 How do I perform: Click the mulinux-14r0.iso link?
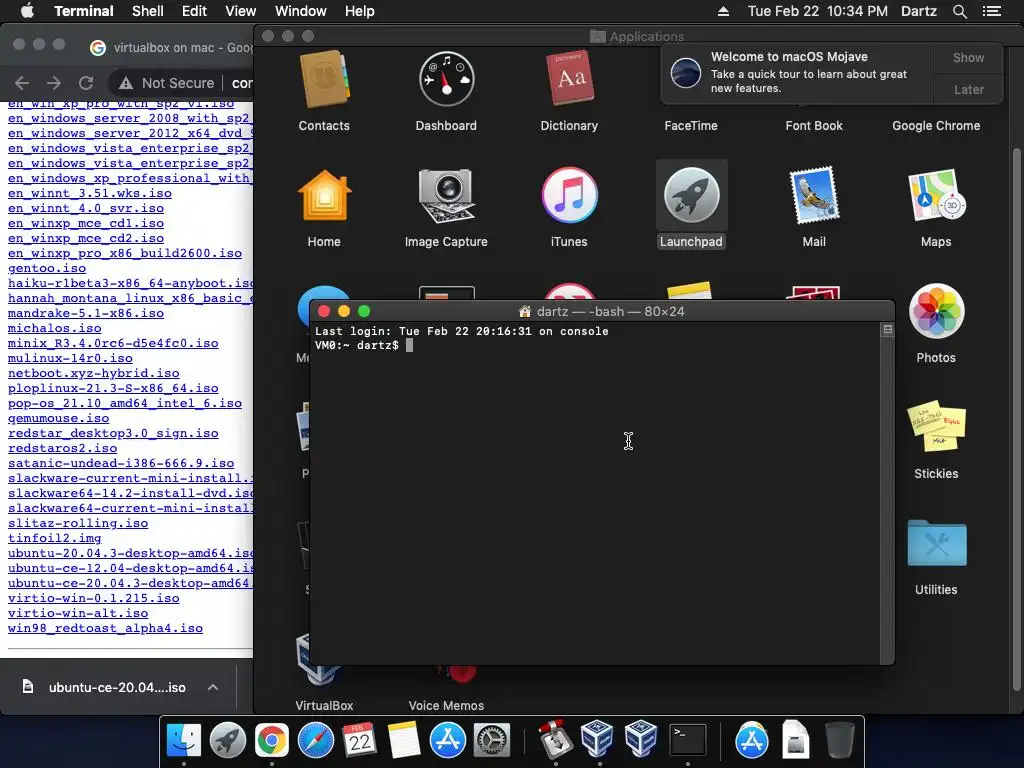tap(71, 359)
